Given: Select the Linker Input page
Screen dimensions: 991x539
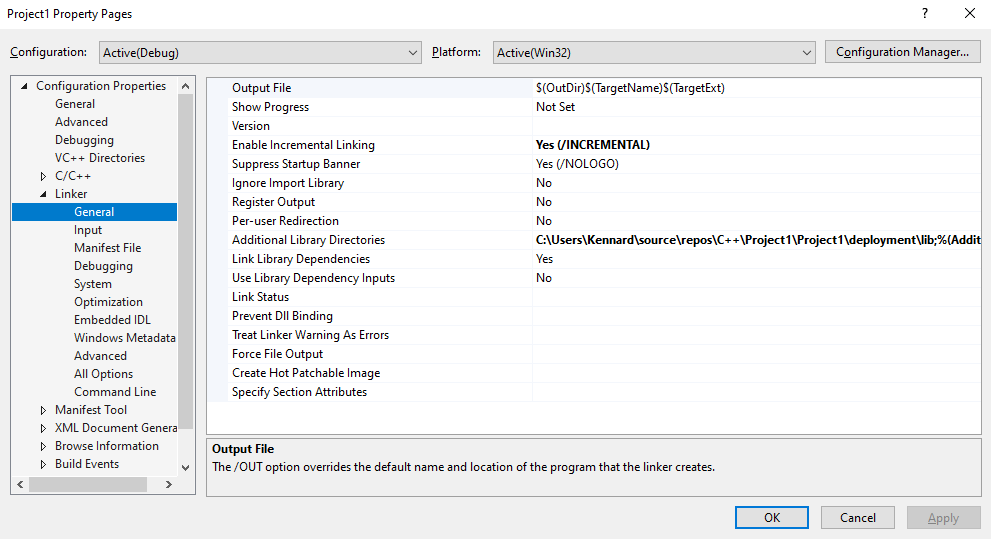Looking at the screenshot, I should [88, 230].
